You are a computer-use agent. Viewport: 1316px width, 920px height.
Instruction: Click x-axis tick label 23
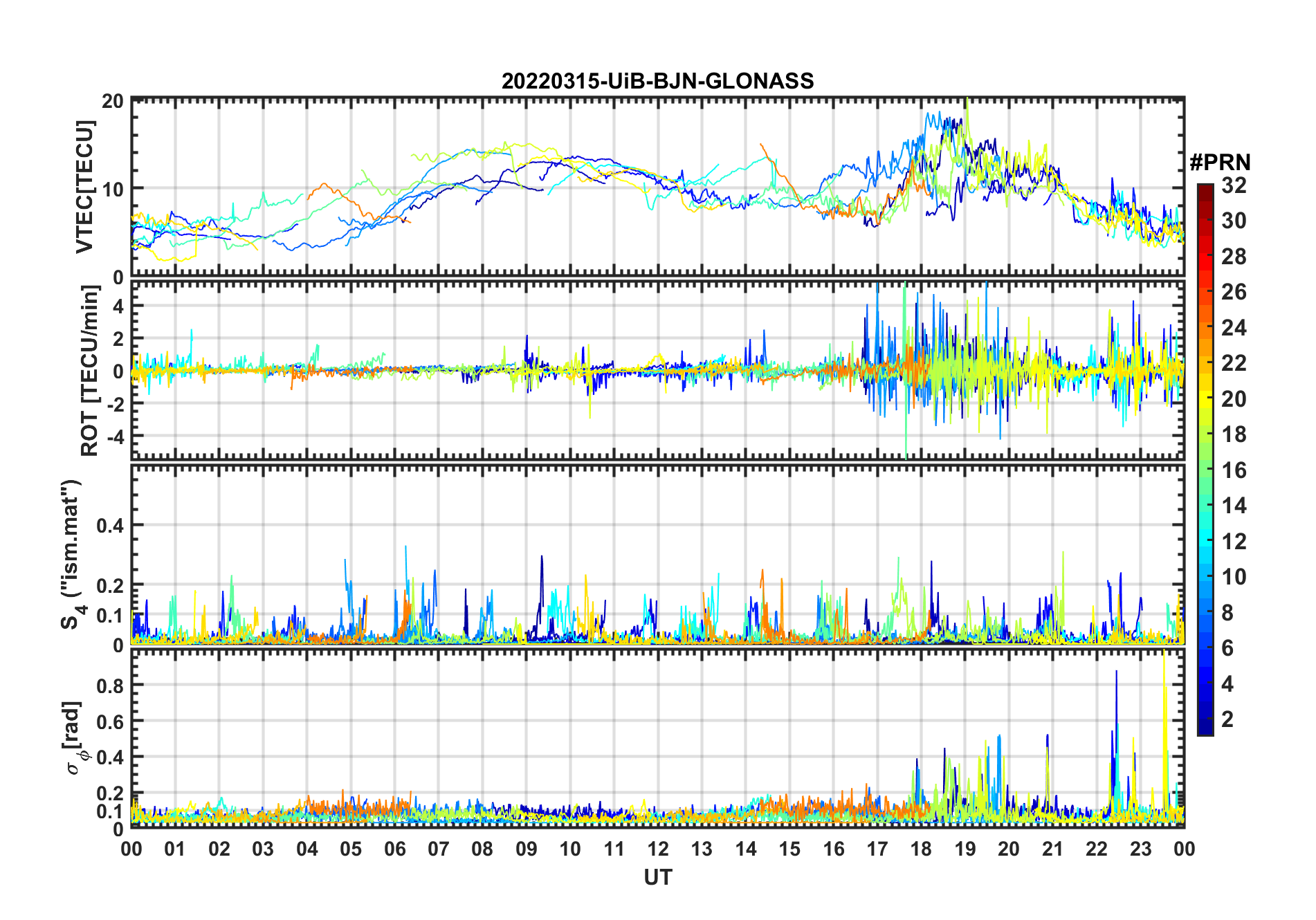(x=1140, y=849)
